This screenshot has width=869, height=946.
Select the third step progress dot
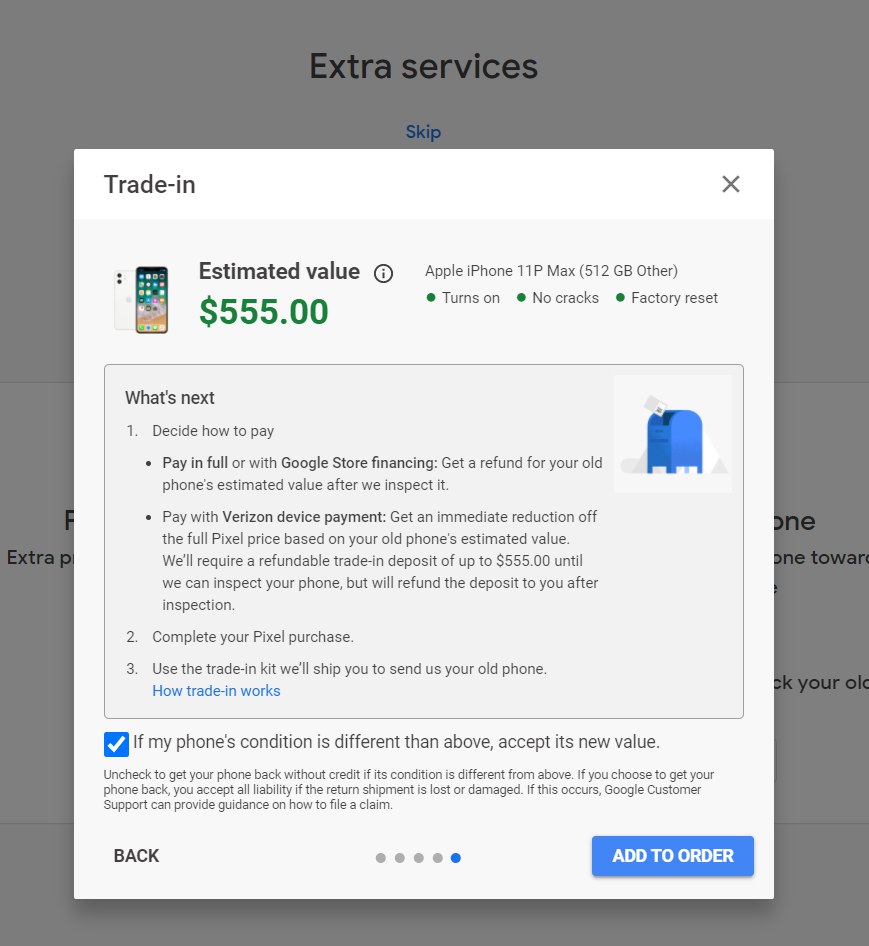pos(419,858)
